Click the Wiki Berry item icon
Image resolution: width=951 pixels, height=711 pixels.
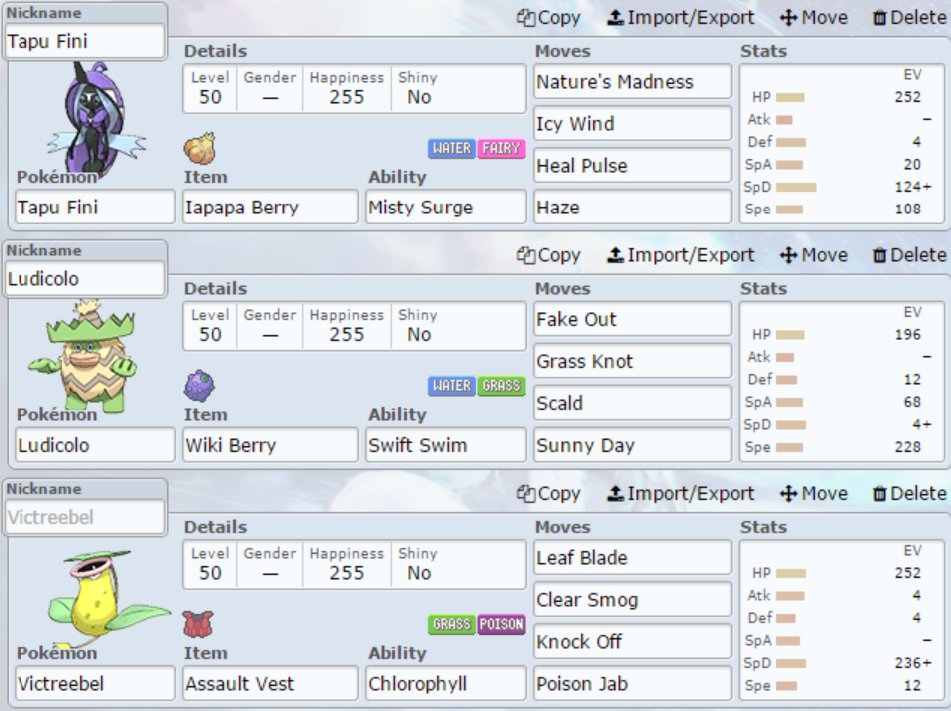(x=200, y=386)
